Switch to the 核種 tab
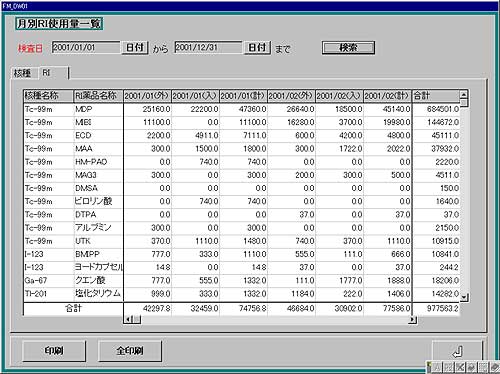 23,73
